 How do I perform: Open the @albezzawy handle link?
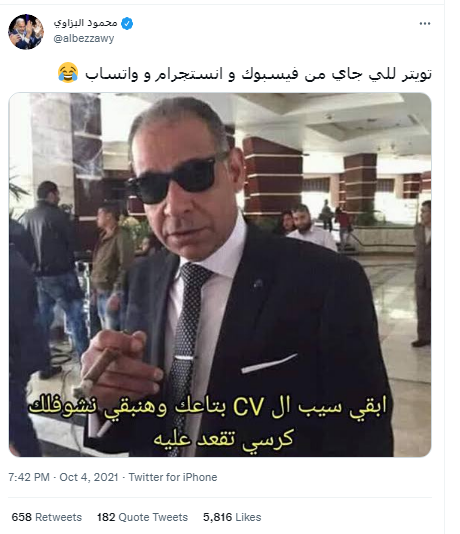click(84, 38)
